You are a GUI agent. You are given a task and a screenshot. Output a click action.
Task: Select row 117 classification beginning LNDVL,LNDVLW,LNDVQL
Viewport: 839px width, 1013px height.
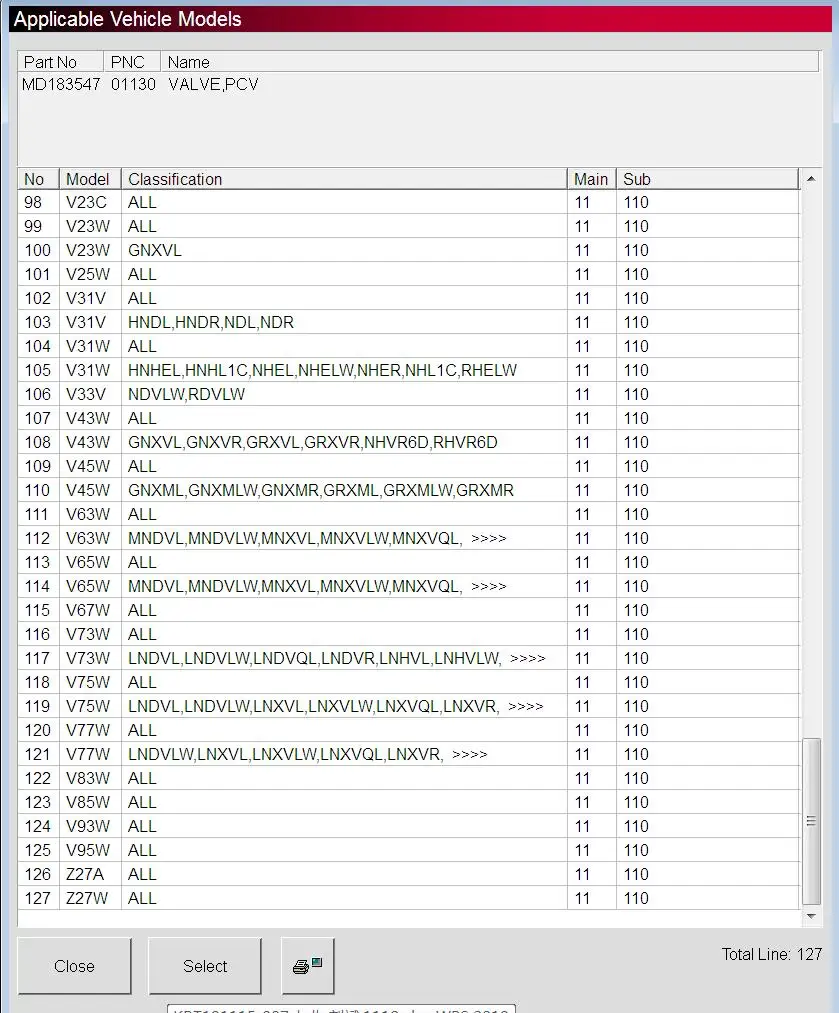coord(408,658)
